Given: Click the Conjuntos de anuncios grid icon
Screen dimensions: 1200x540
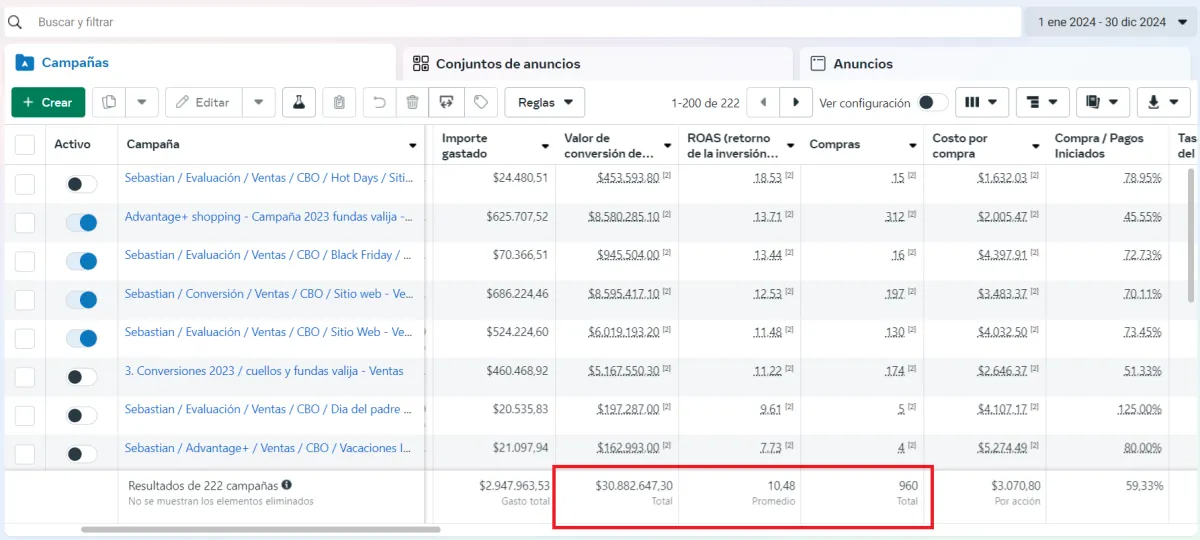Looking at the screenshot, I should pos(421,63).
